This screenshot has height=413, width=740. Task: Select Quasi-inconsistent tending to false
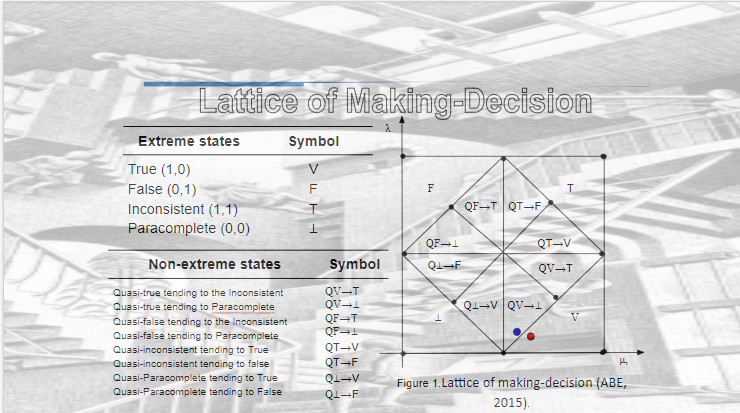pyautogui.click(x=191, y=364)
